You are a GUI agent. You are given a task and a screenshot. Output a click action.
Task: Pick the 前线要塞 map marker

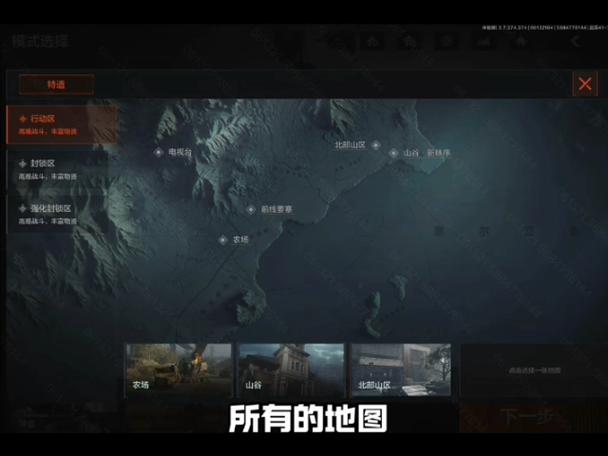tap(251, 210)
